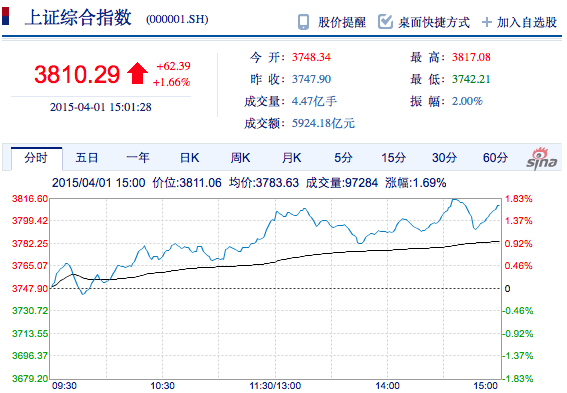
Task: Click the 最高 value 3817.08
Action: click(471, 57)
